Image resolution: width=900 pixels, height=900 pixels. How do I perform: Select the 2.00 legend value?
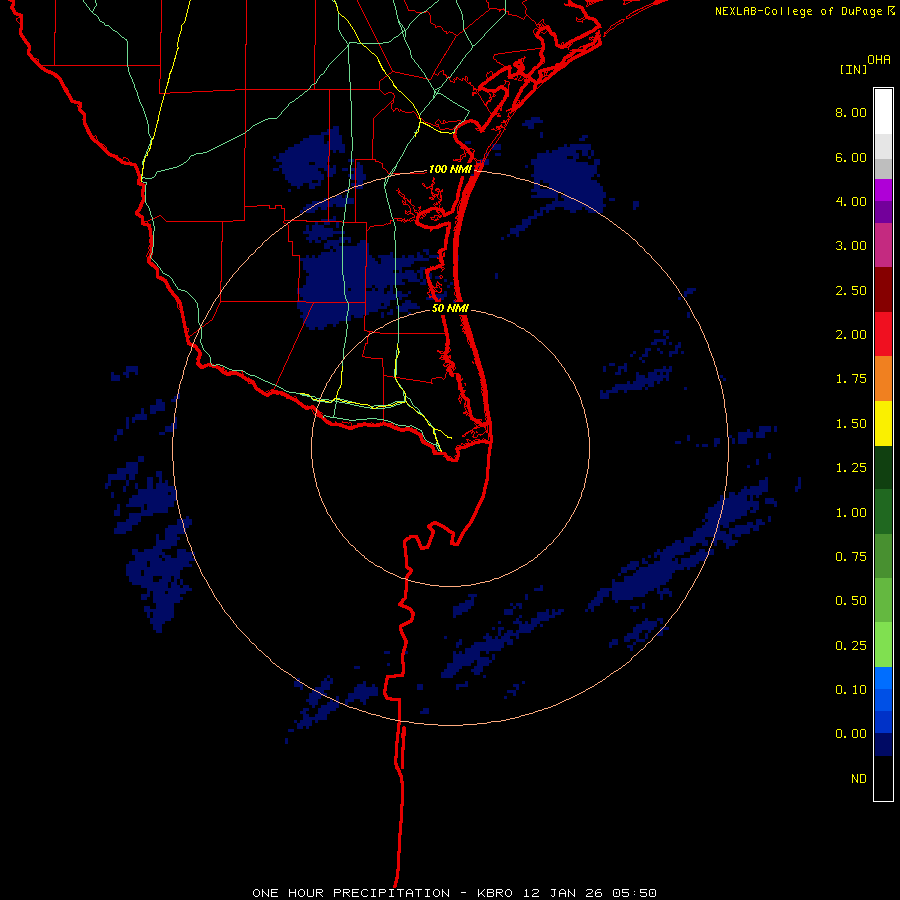tap(851, 335)
